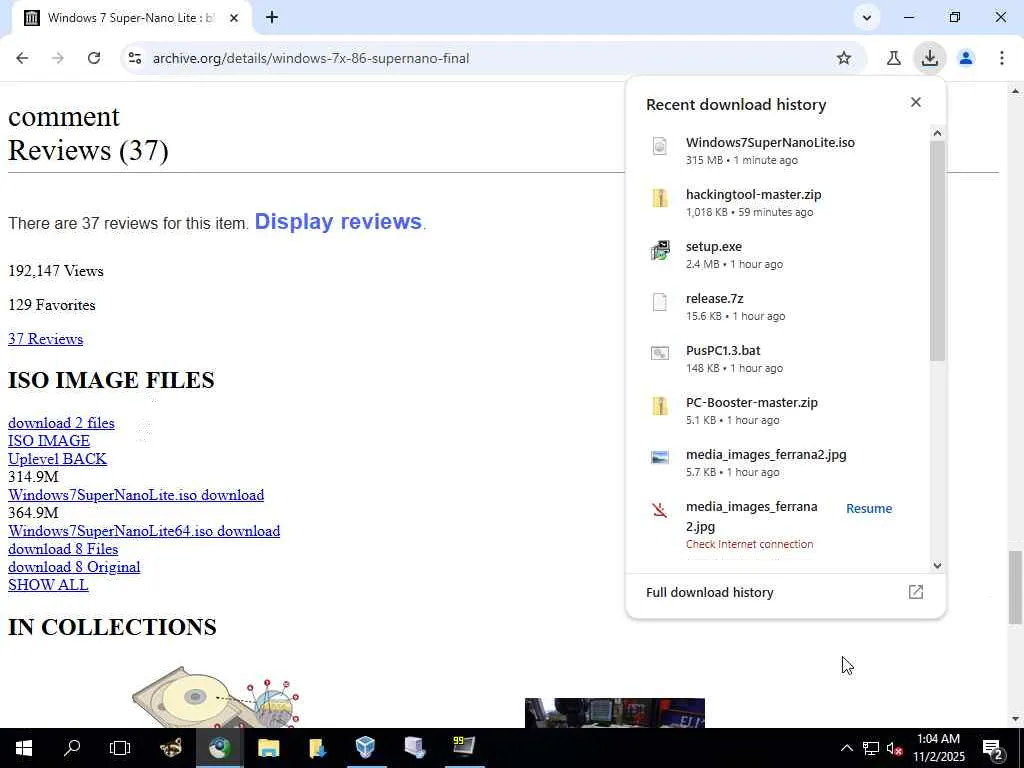This screenshot has width=1024, height=768.
Task: Click the SHOW ALL link
Action: 48,585
